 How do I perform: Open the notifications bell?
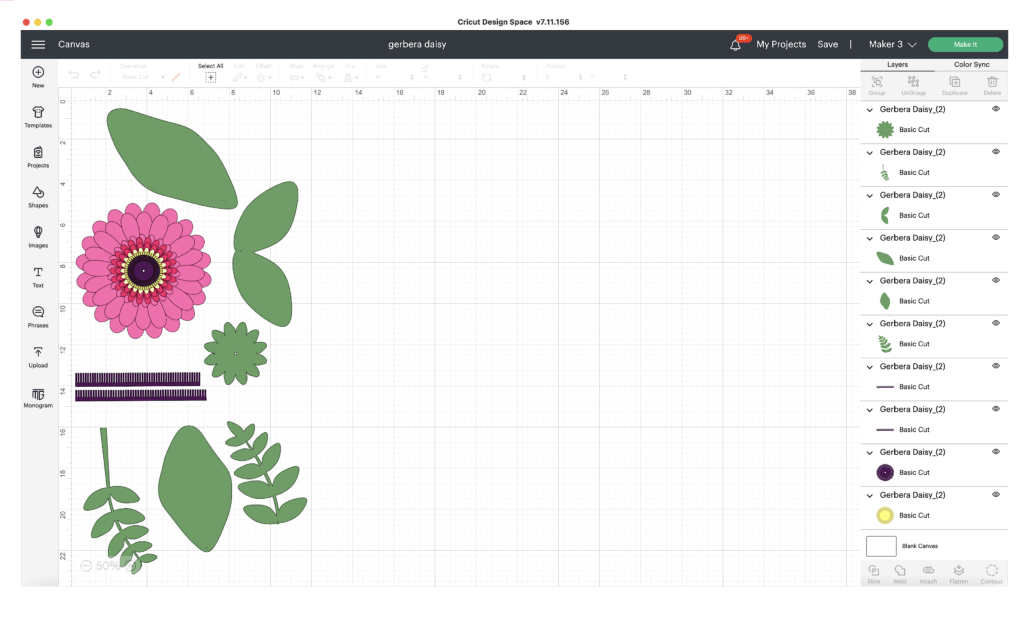click(735, 45)
